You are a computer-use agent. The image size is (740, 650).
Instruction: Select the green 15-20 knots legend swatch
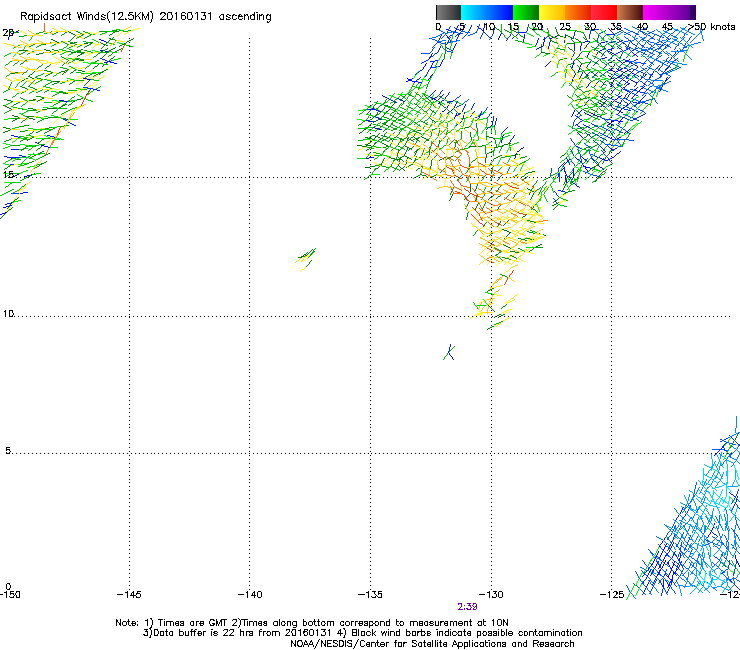pos(526,12)
